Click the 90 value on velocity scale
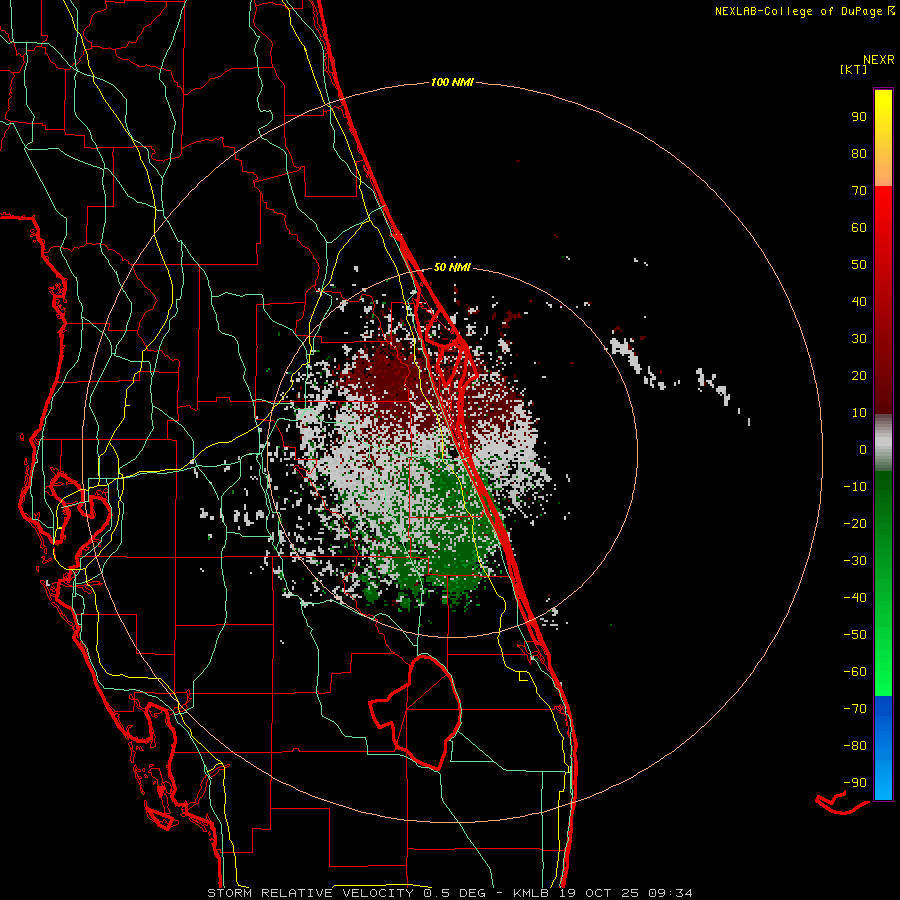This screenshot has height=900, width=900. [x=859, y=117]
